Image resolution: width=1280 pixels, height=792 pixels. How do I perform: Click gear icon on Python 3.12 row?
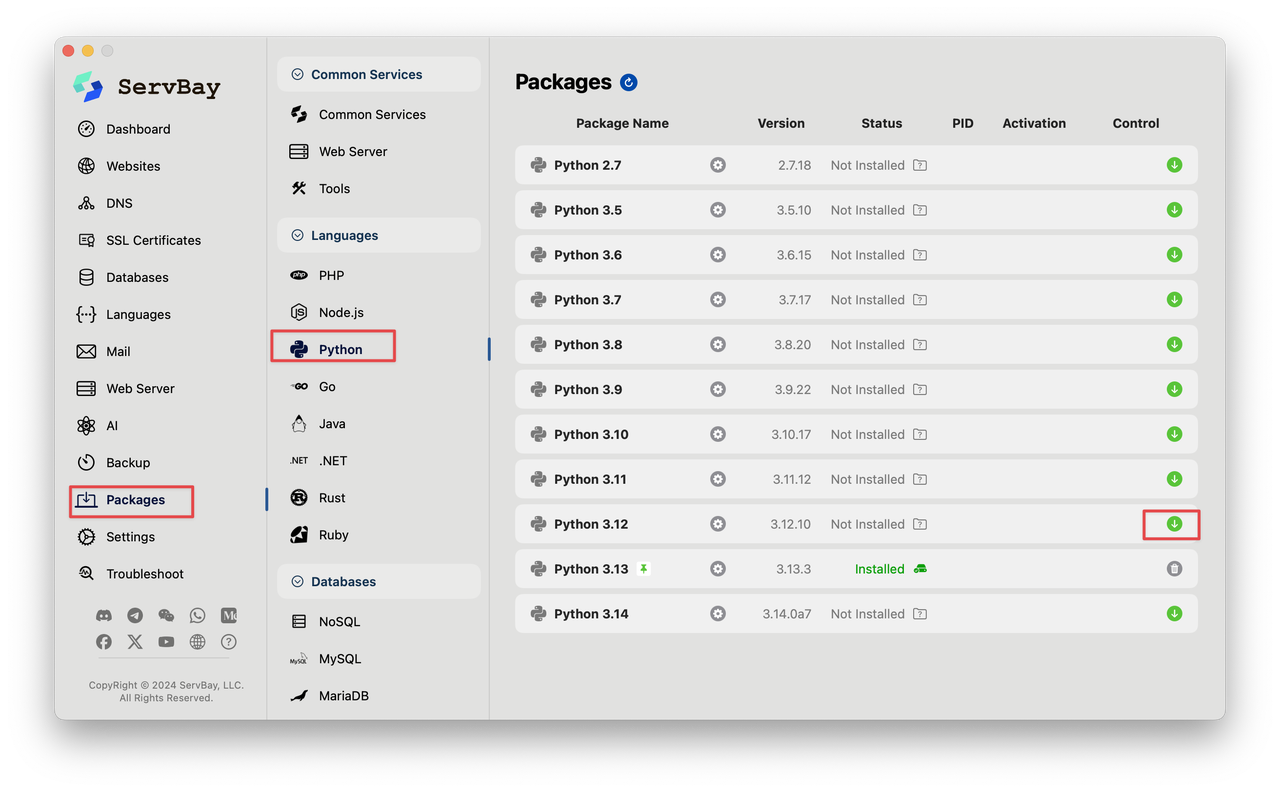[x=718, y=524]
